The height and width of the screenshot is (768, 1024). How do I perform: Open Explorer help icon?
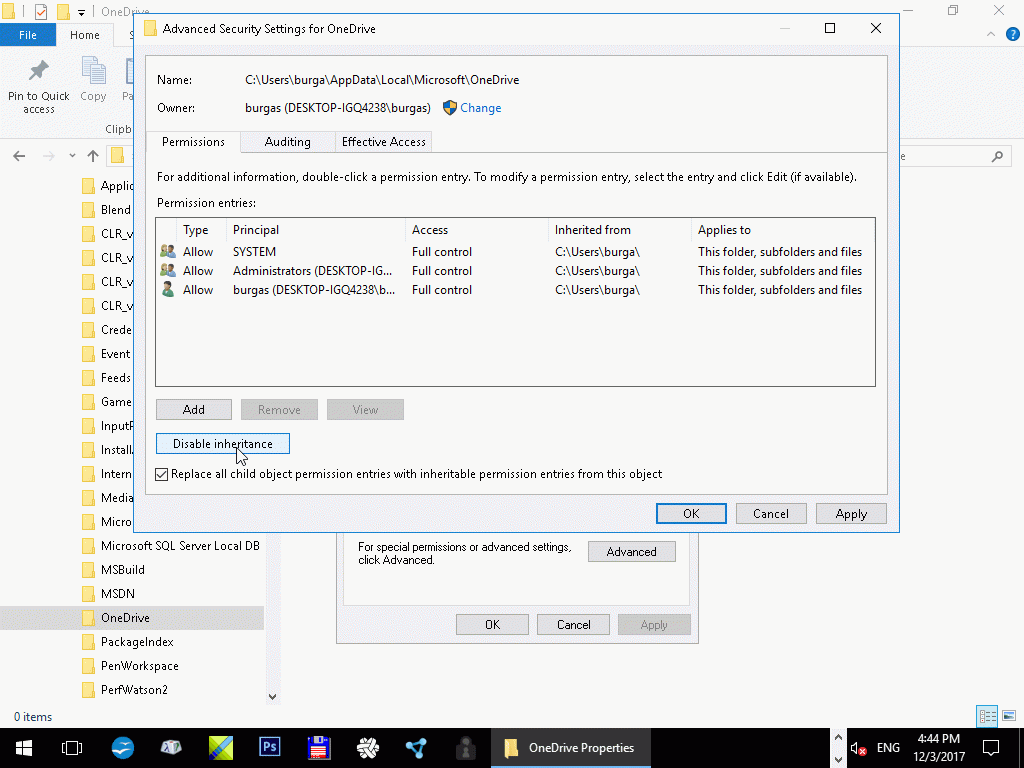[1012, 35]
